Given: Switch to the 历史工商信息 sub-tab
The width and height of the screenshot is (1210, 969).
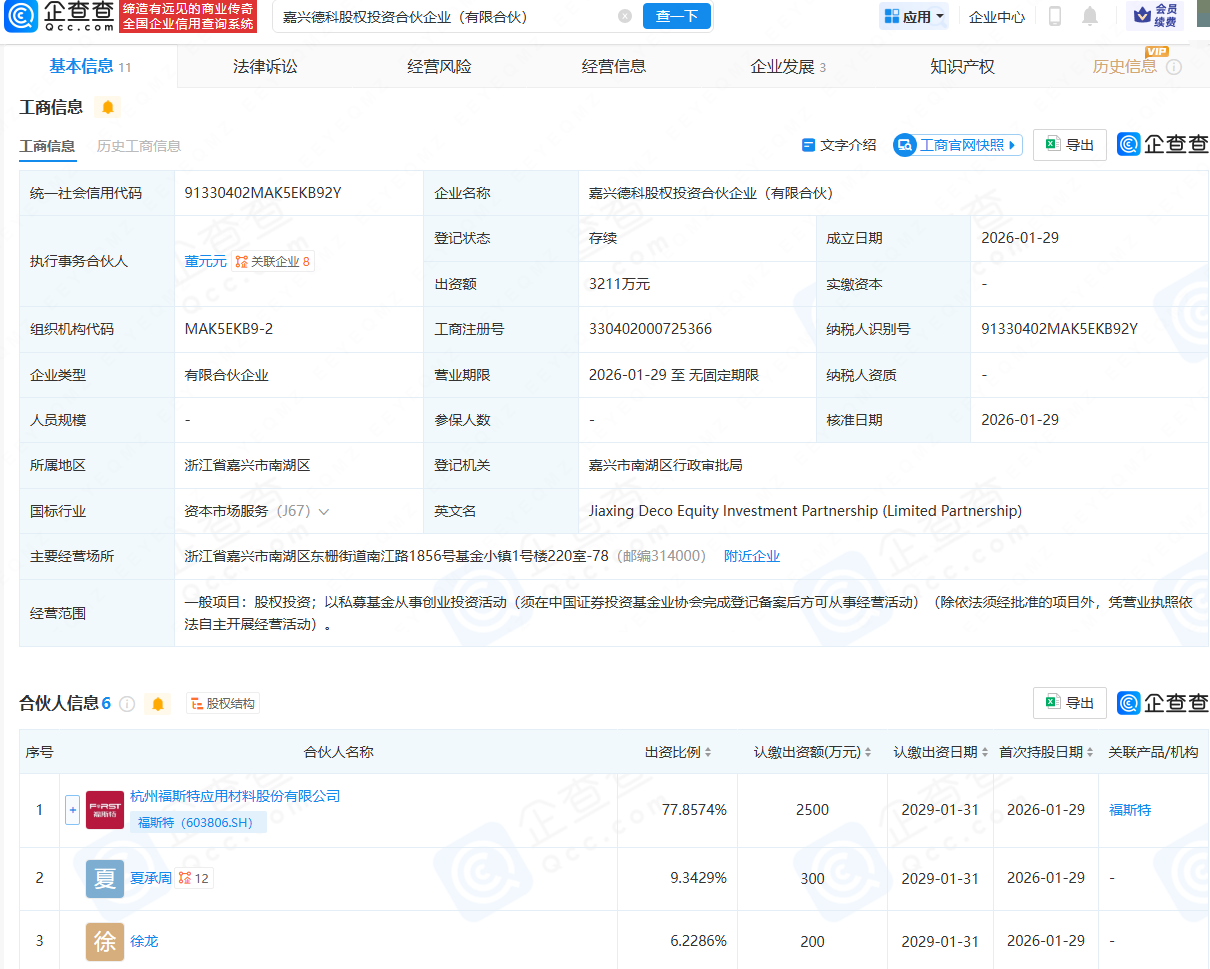Looking at the screenshot, I should click(x=139, y=146).
